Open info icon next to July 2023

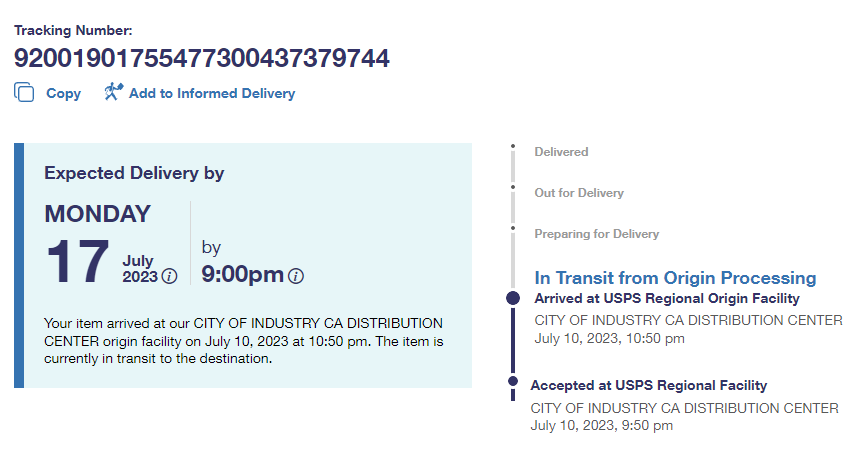click(x=170, y=276)
